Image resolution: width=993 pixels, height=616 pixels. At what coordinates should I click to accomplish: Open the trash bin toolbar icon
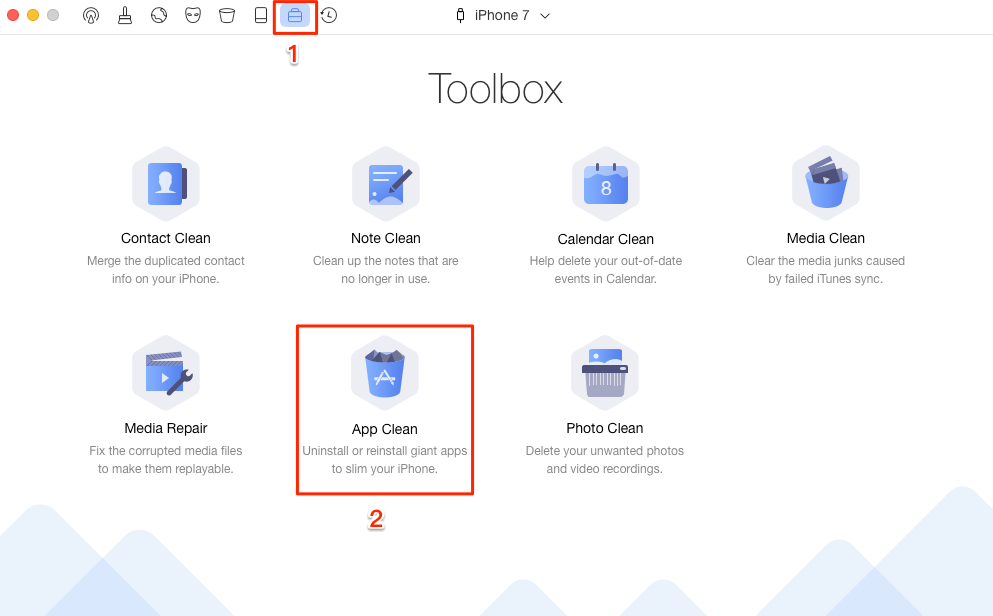(227, 15)
